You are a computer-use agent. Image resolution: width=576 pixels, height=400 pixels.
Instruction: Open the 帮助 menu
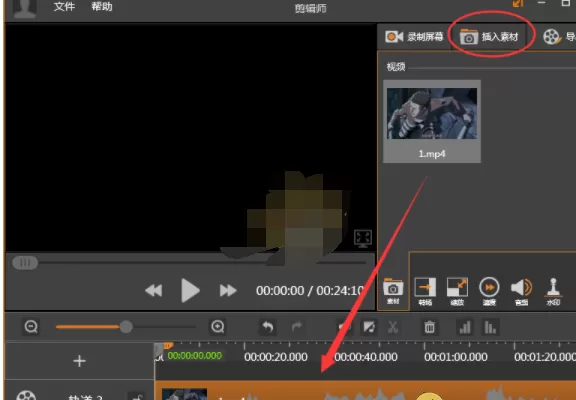coord(102,7)
